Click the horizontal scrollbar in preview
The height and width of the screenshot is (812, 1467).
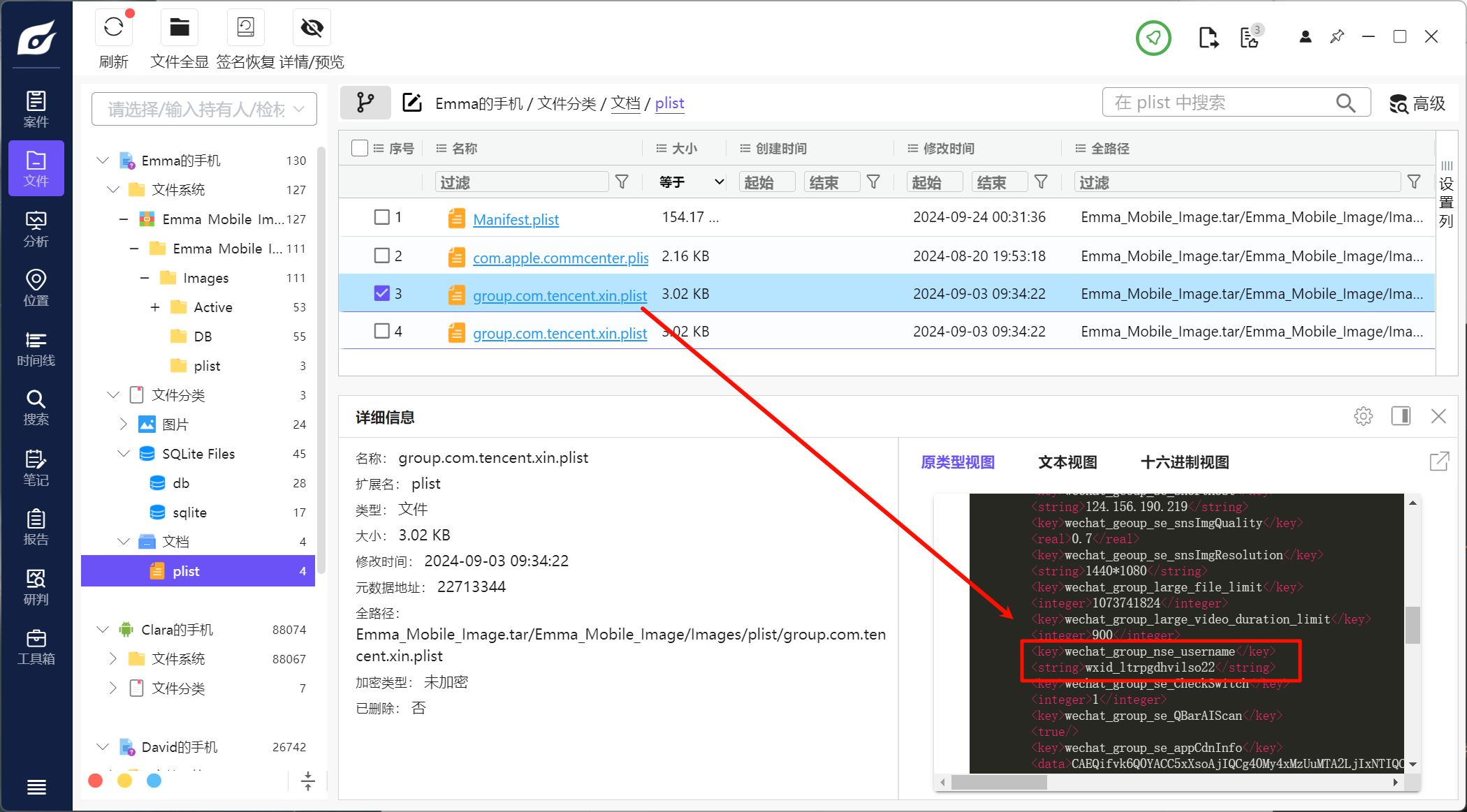999,782
